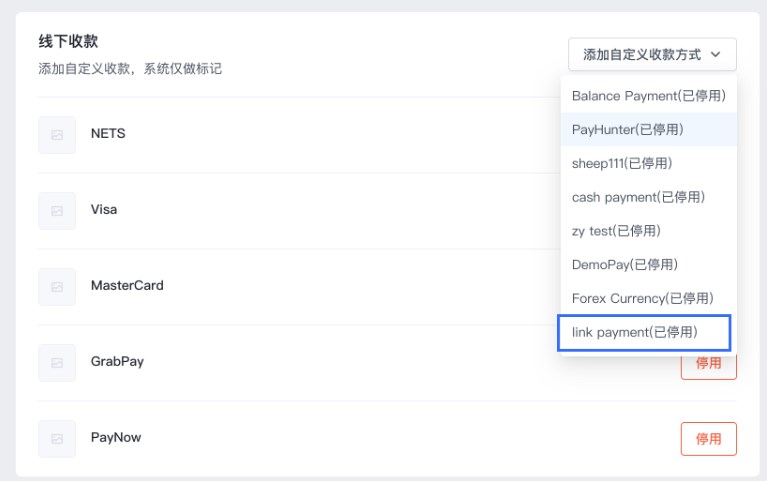Click the NETS placeholder image icon
Viewport: 767px width, 481px height.
57,135
